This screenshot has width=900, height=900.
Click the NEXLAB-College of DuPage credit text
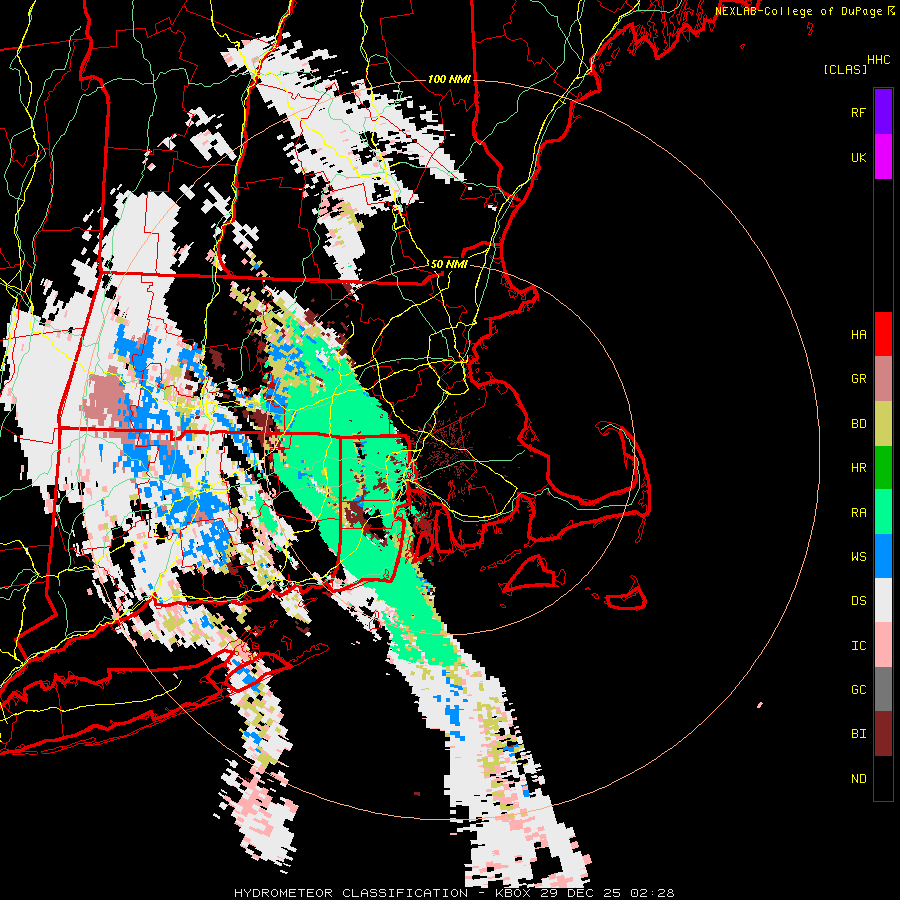(x=798, y=11)
